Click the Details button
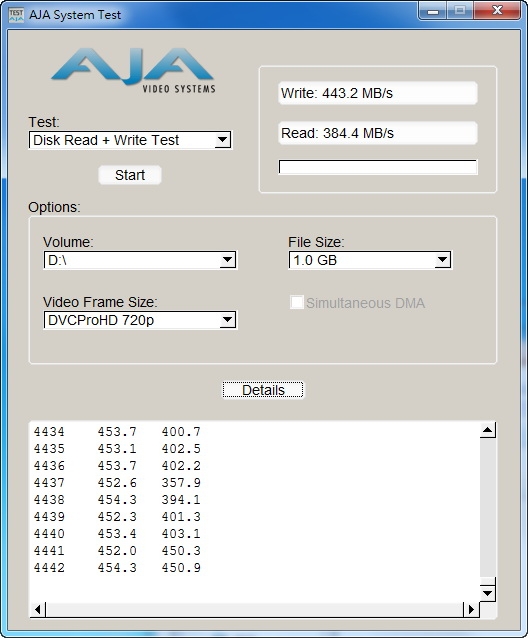528x638 pixels. (x=263, y=390)
